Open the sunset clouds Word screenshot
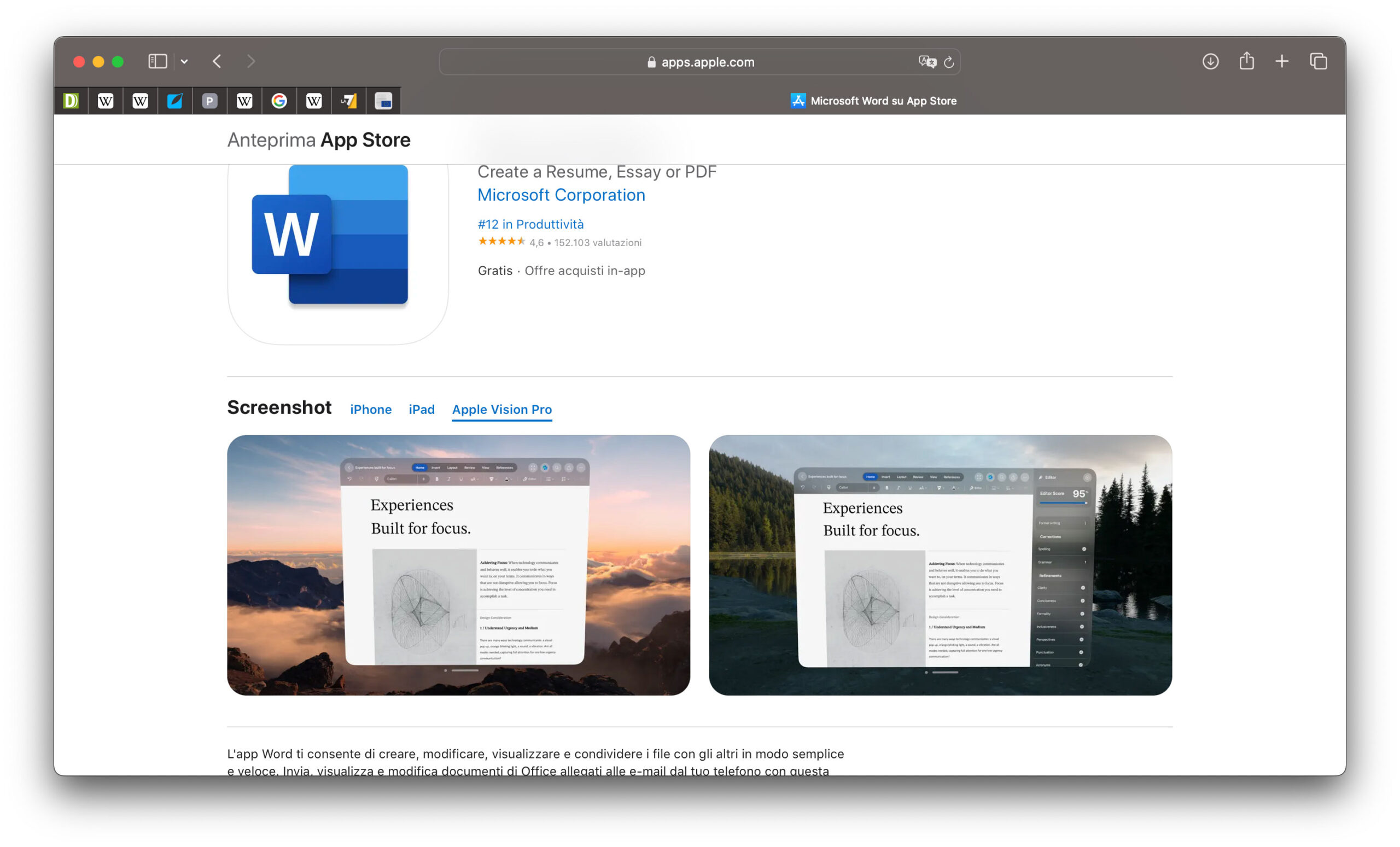This screenshot has width=1400, height=847. coord(458,565)
